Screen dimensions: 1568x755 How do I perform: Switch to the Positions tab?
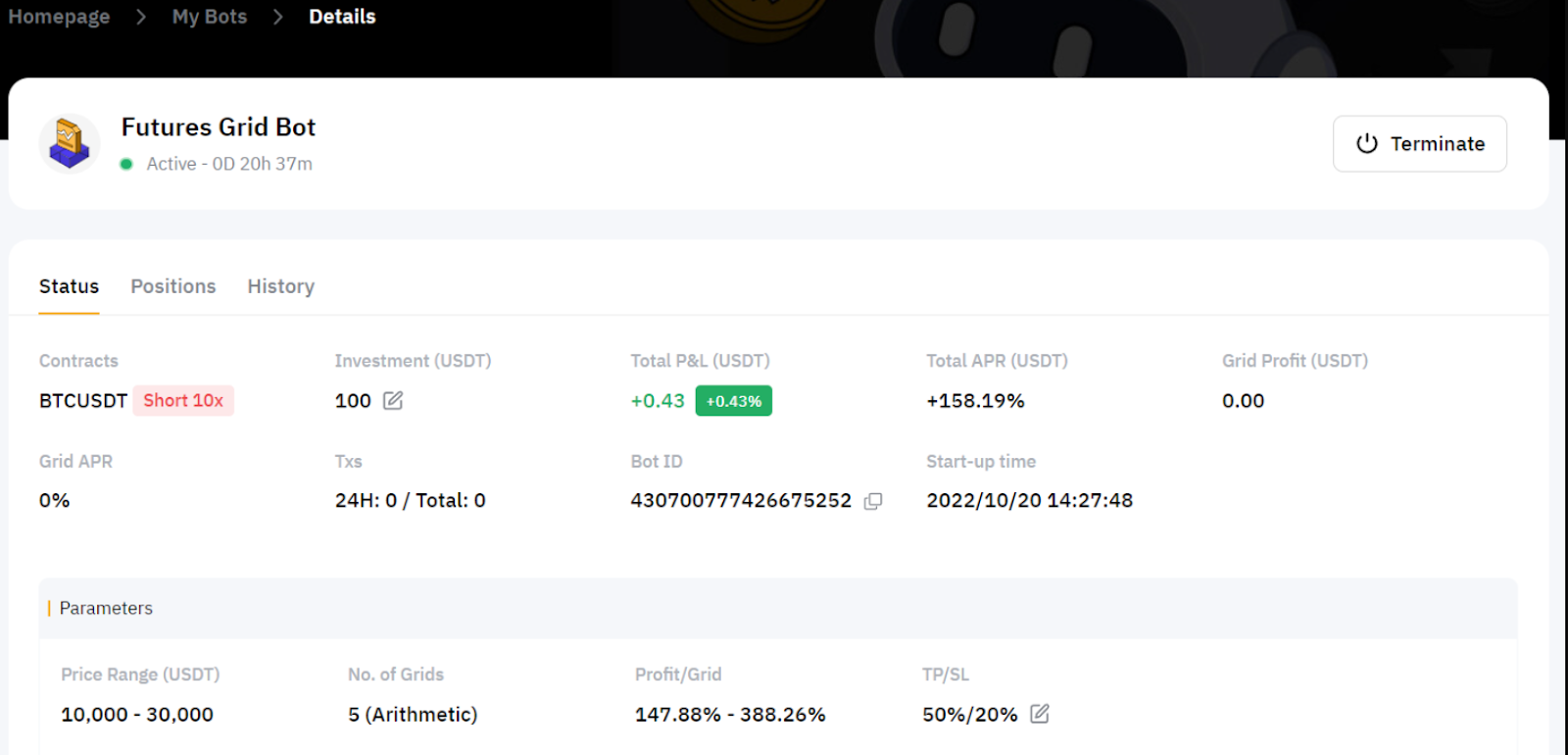click(173, 286)
